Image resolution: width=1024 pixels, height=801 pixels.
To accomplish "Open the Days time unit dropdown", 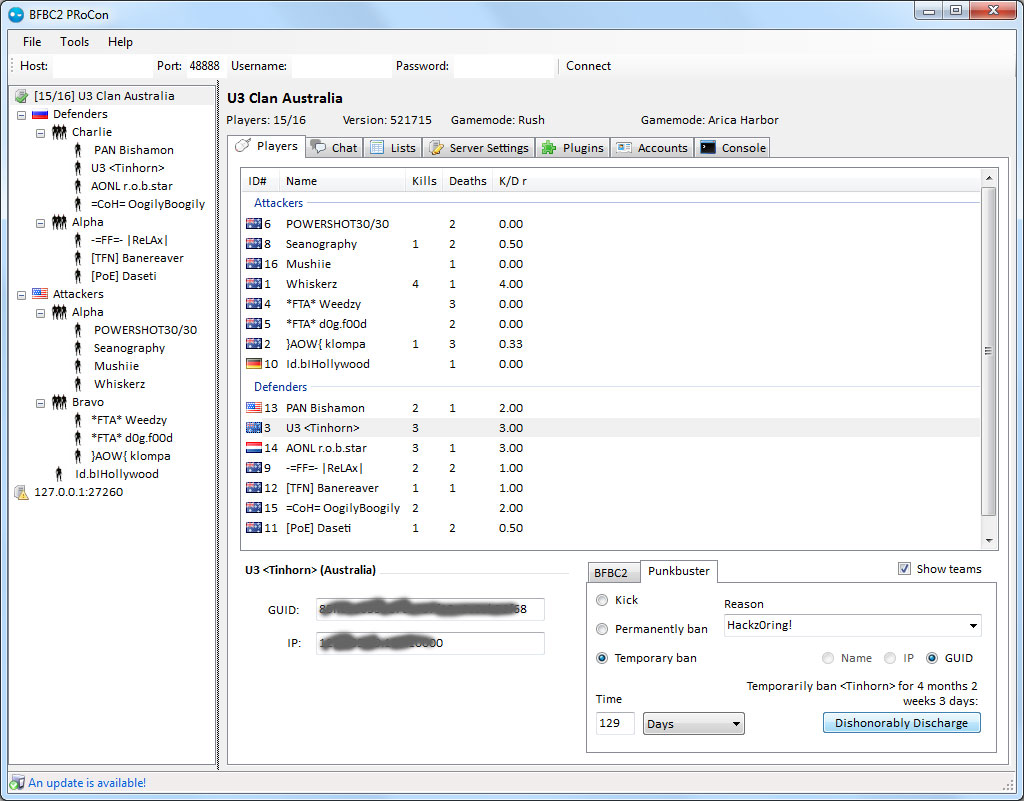I will pyautogui.click(x=694, y=724).
